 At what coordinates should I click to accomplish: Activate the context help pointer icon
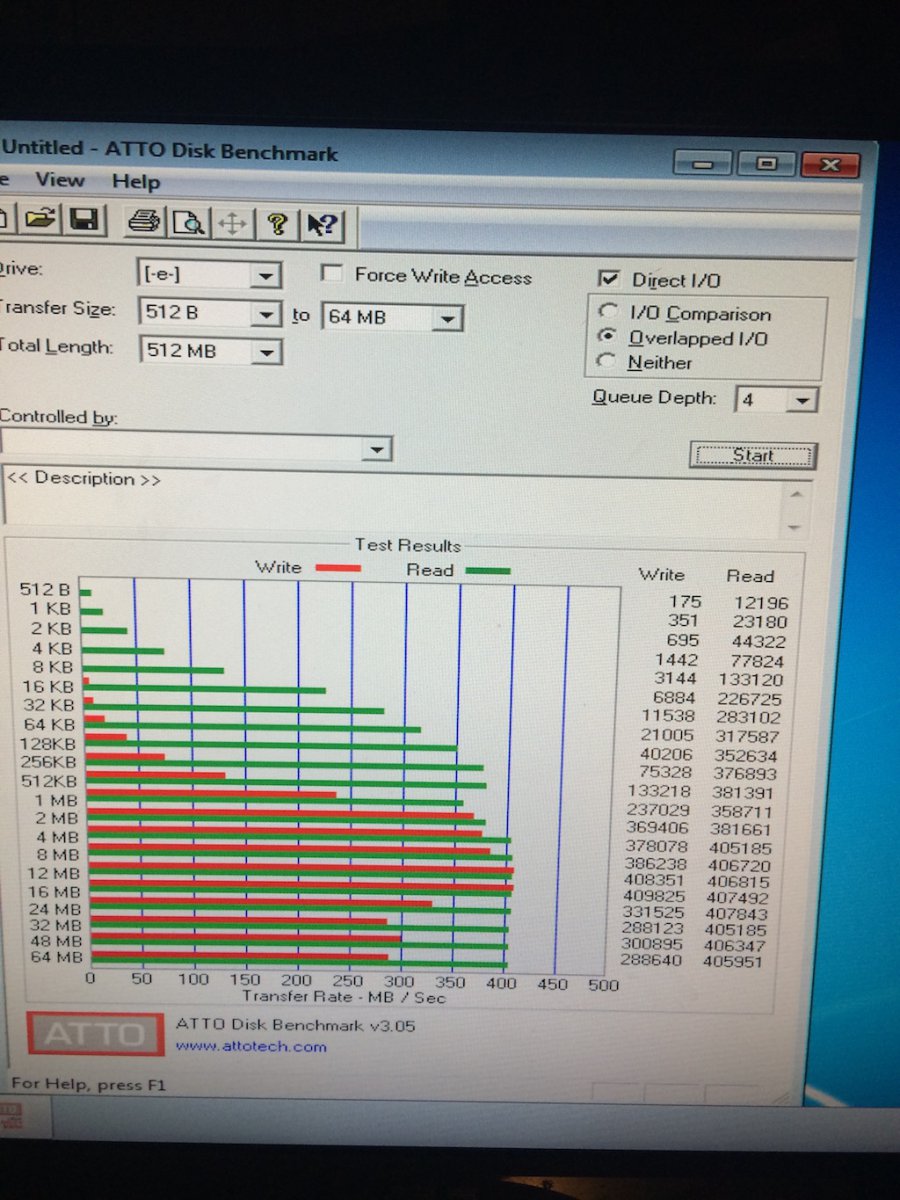coord(323,226)
